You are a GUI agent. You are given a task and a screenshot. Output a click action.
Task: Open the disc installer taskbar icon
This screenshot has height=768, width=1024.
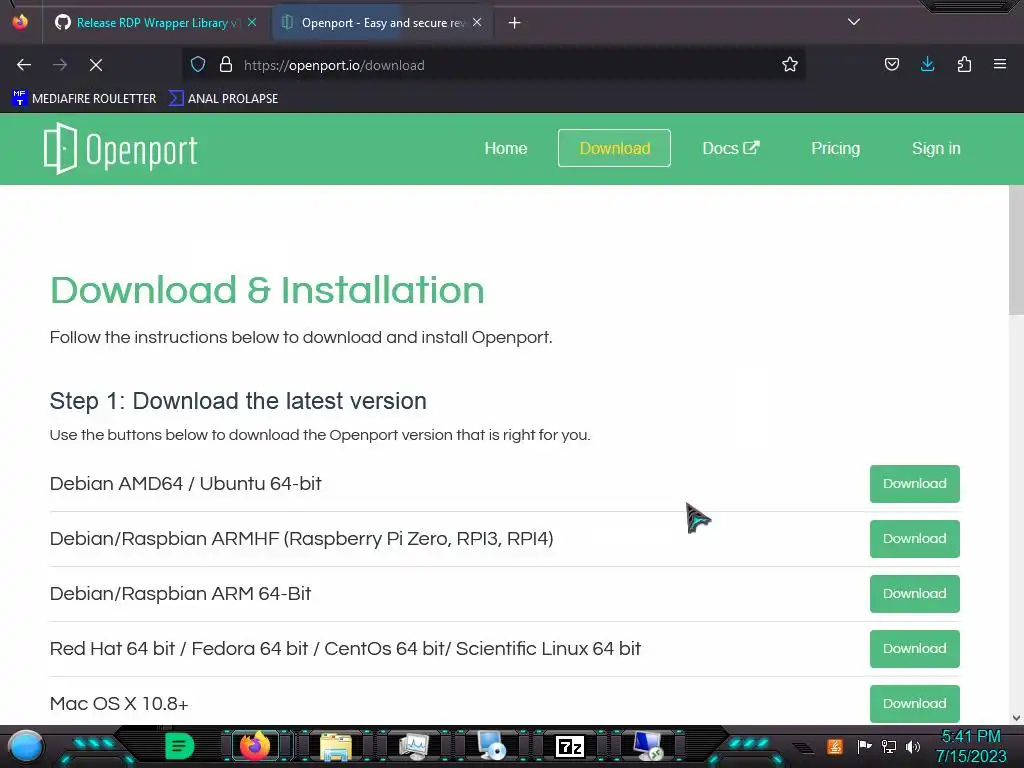pos(491,746)
